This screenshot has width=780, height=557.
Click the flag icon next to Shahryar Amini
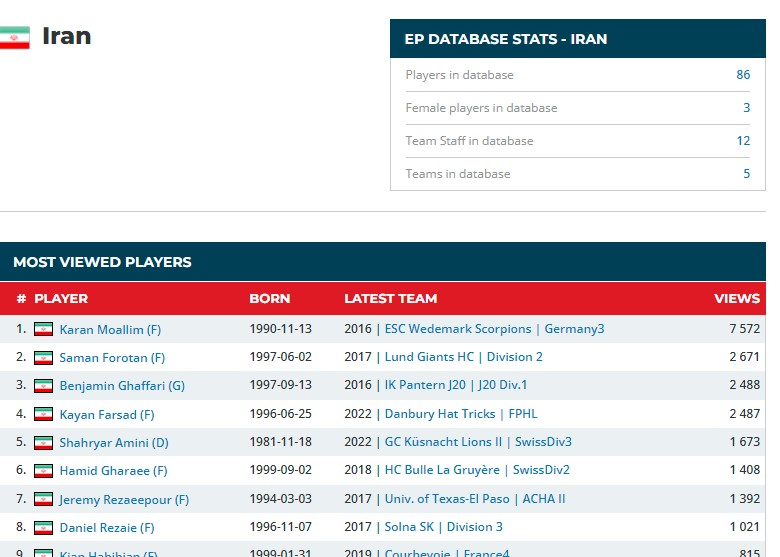tap(43, 442)
